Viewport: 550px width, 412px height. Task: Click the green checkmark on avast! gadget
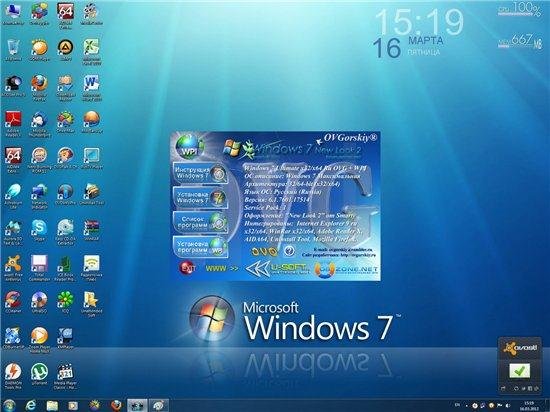tap(519, 371)
